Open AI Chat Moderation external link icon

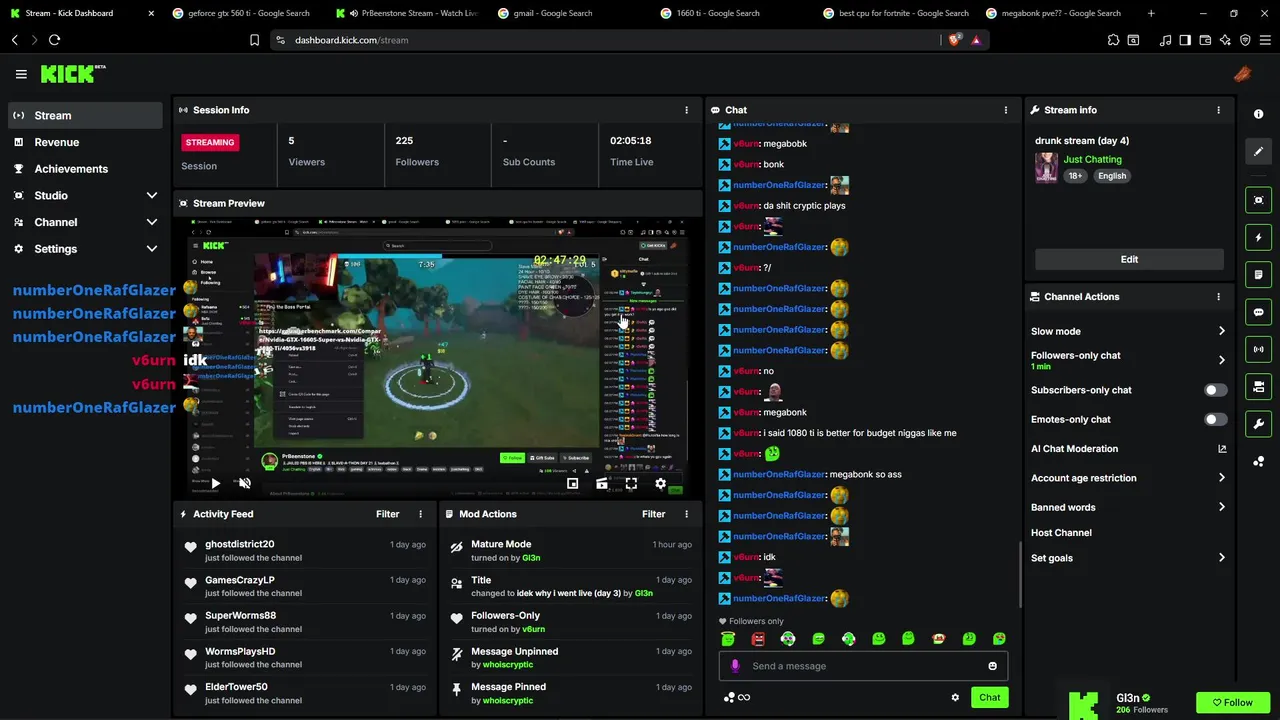tap(1221, 449)
